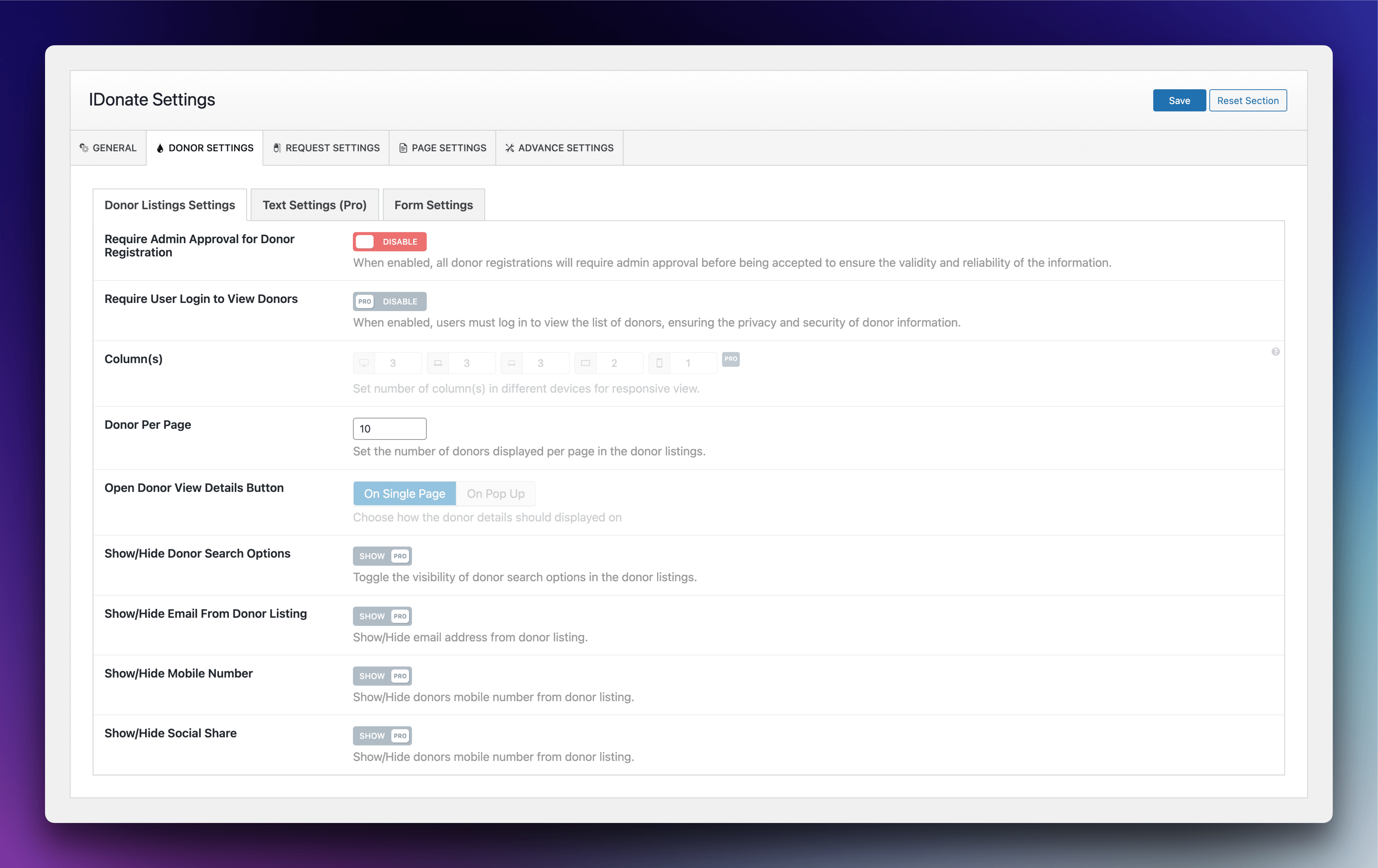Click the document icon on Page Settings

pos(403,148)
